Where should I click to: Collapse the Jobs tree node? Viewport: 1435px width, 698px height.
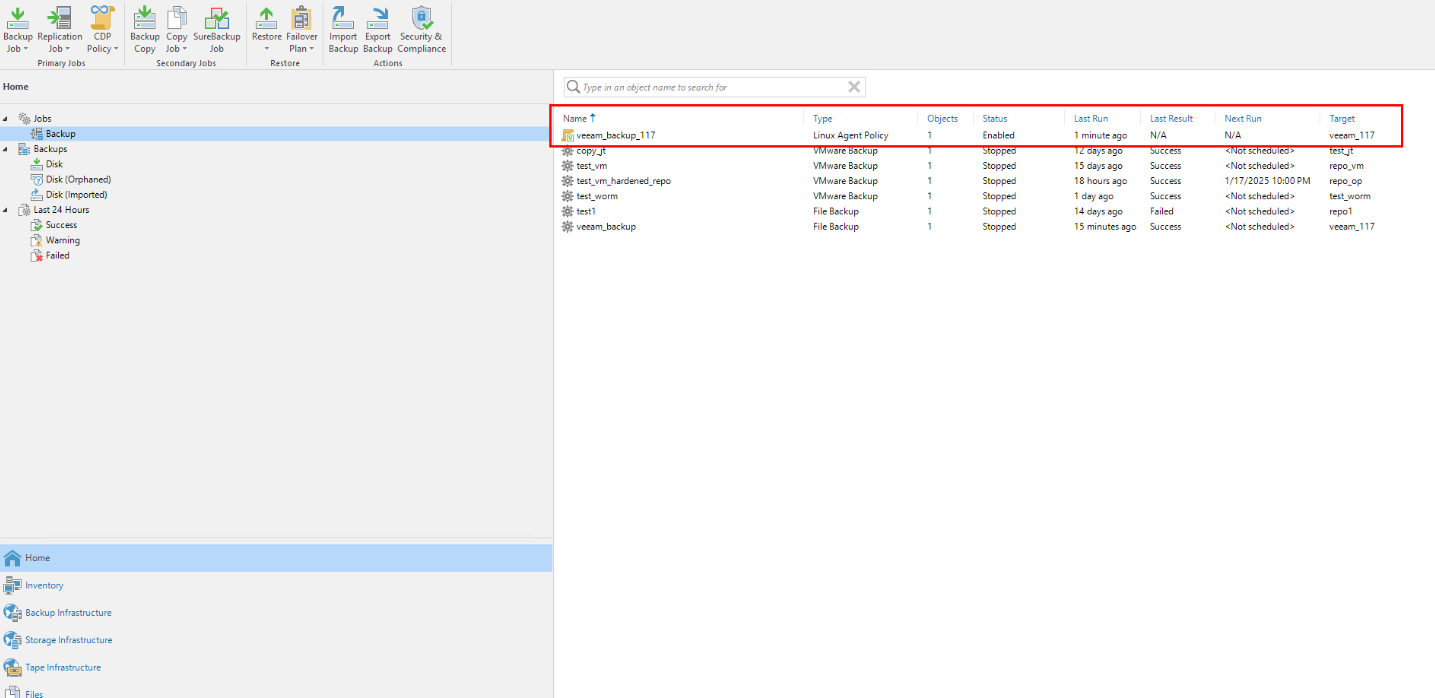click(6, 119)
